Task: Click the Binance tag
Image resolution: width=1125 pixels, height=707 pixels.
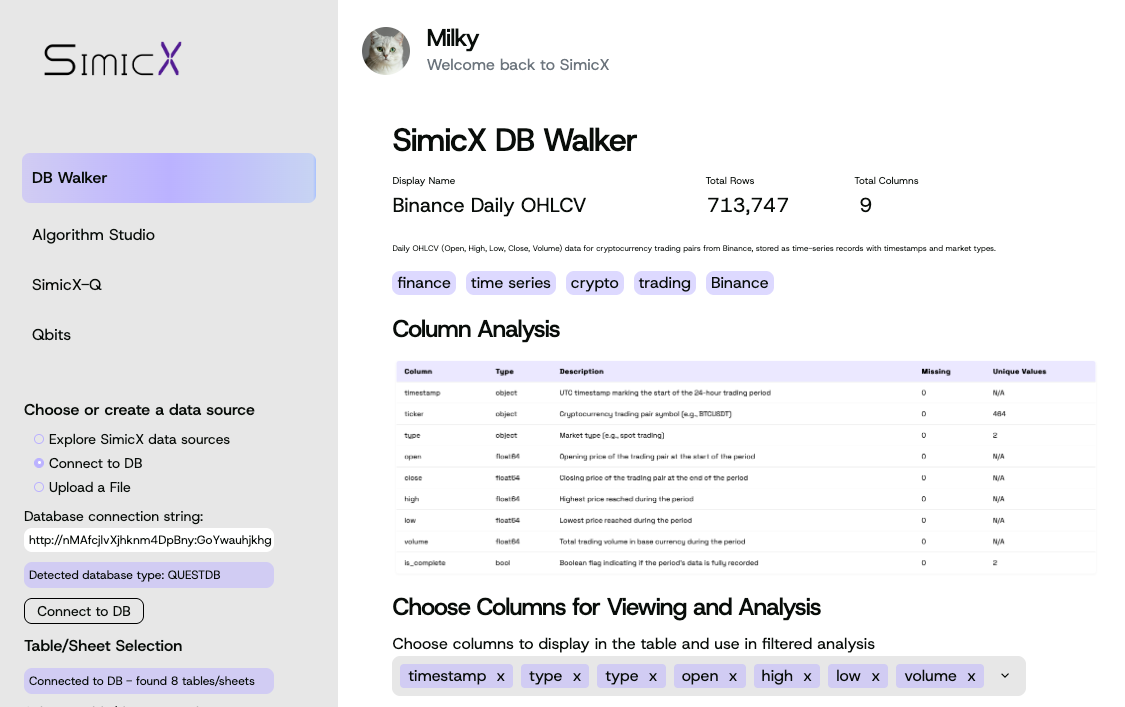Action: [739, 283]
